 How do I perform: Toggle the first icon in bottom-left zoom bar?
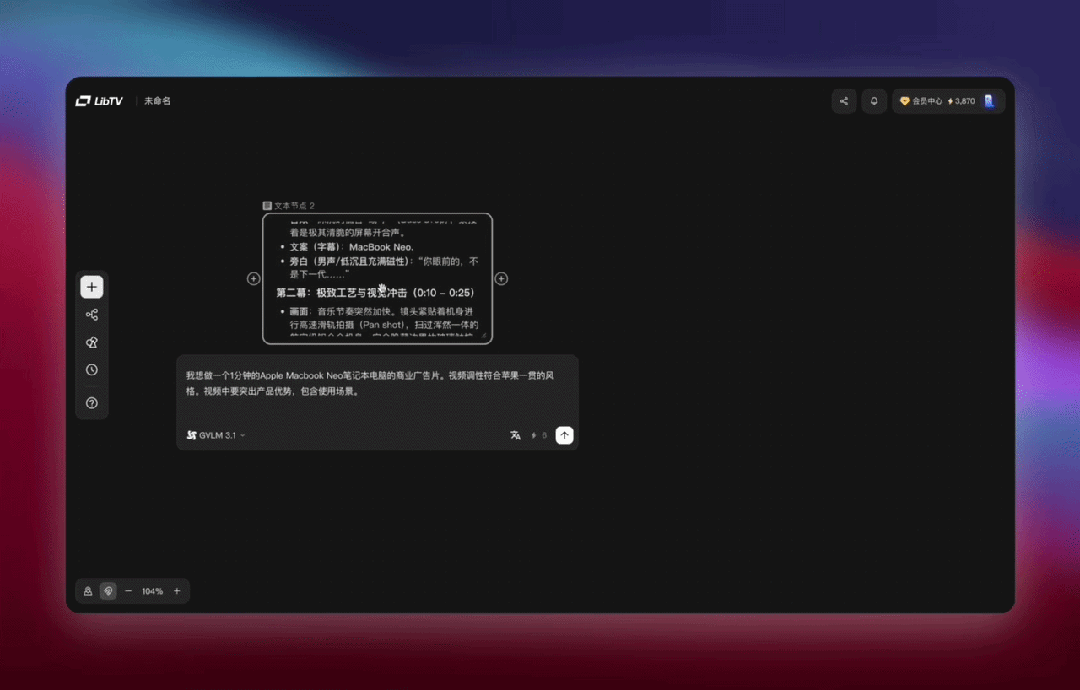coord(88,591)
